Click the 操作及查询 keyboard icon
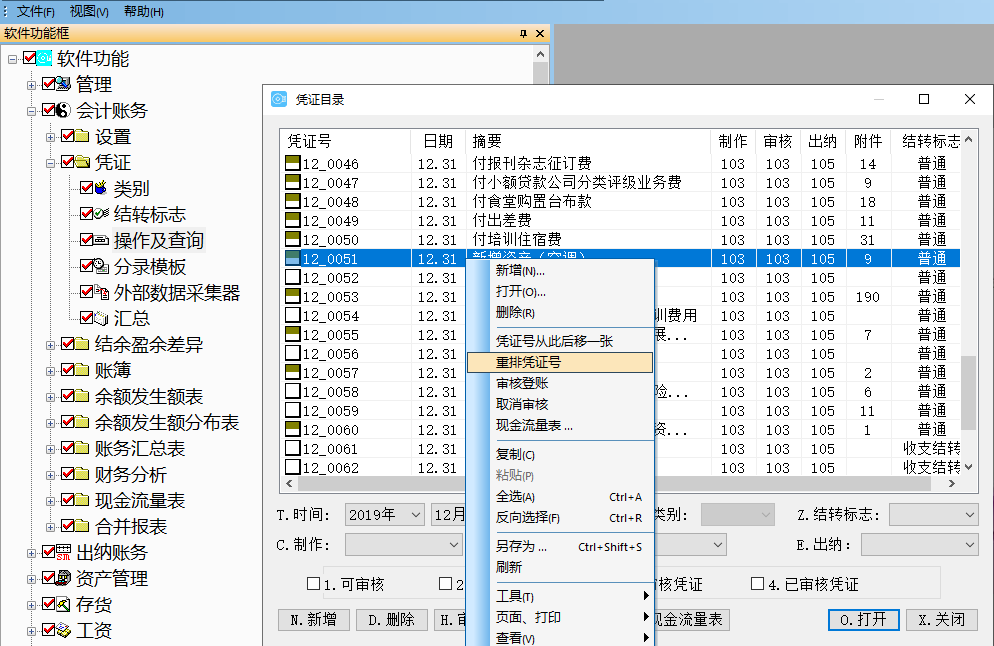The image size is (994, 646). pyautogui.click(x=101, y=240)
